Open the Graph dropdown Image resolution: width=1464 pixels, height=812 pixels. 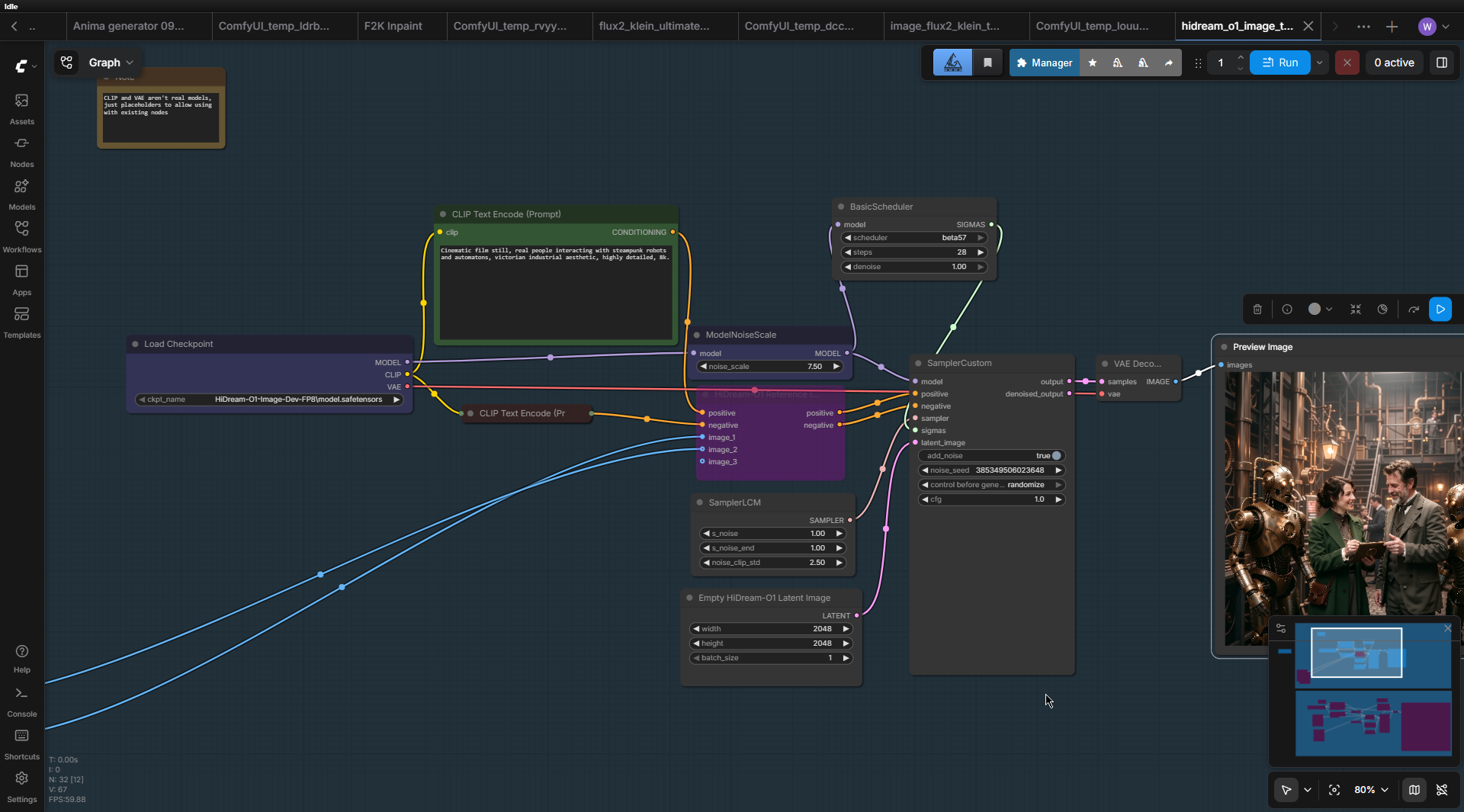(x=111, y=63)
